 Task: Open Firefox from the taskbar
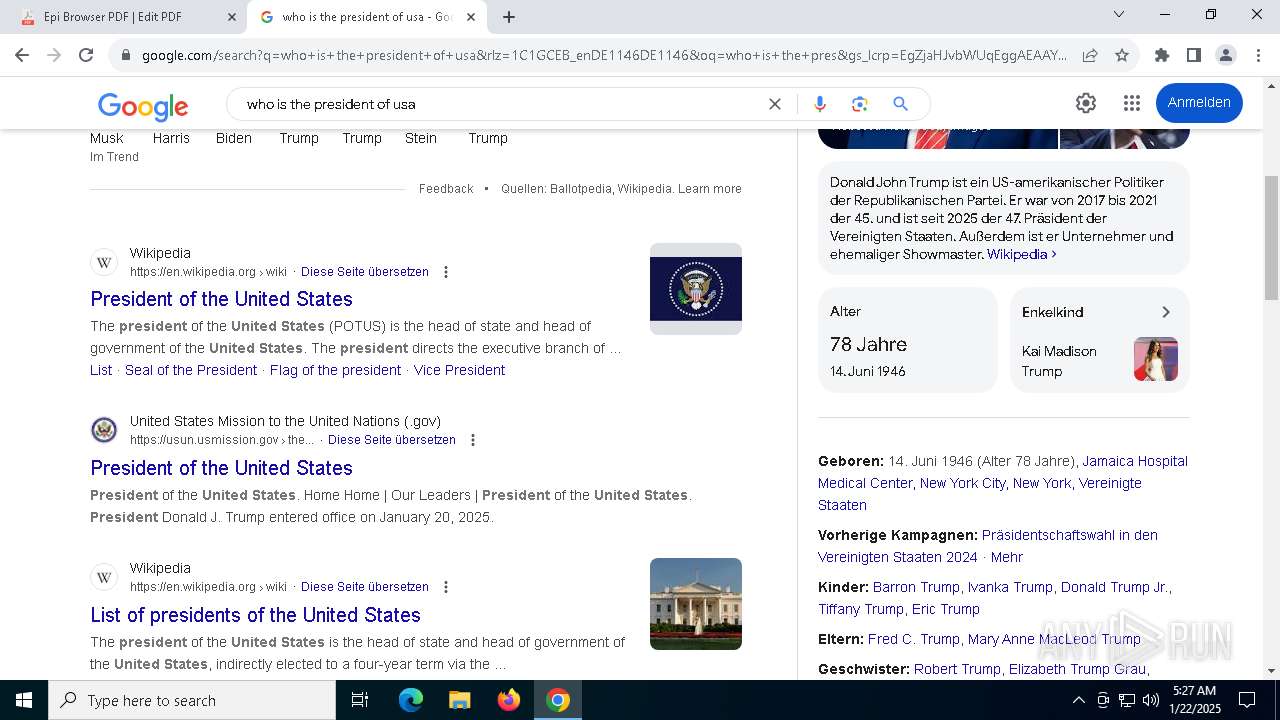pos(509,700)
